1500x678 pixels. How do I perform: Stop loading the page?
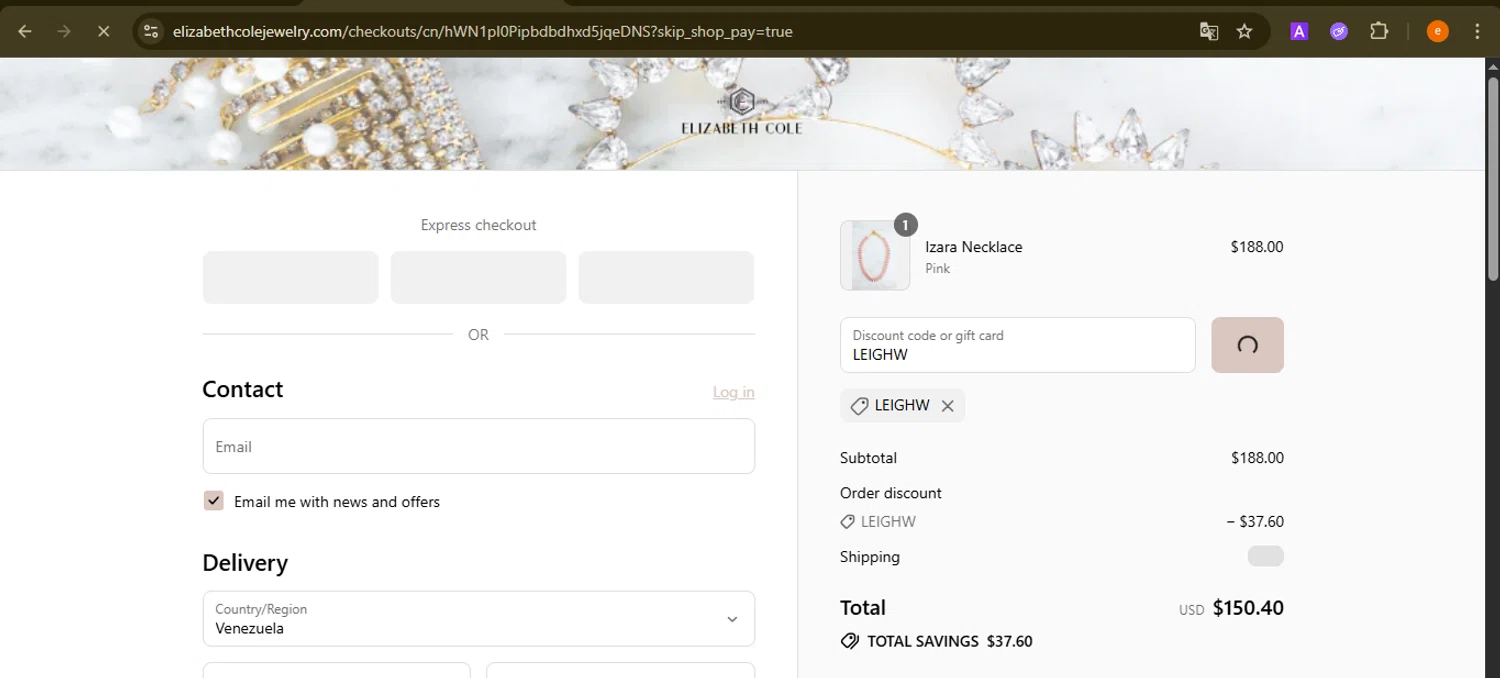coord(103,31)
